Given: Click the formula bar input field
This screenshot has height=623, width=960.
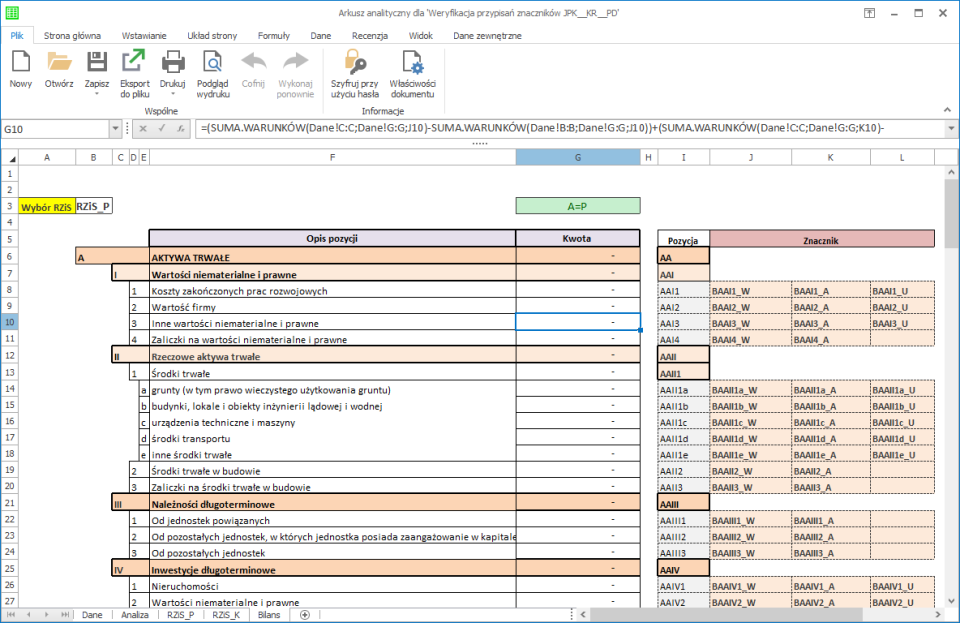Looking at the screenshot, I should coord(560,128).
